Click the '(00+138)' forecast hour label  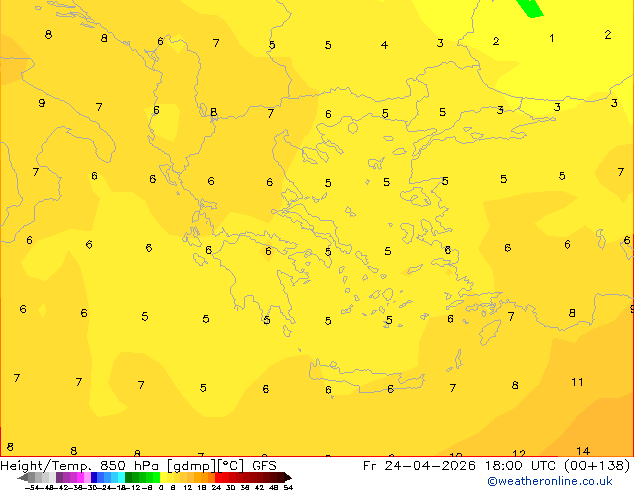[x=598, y=466]
